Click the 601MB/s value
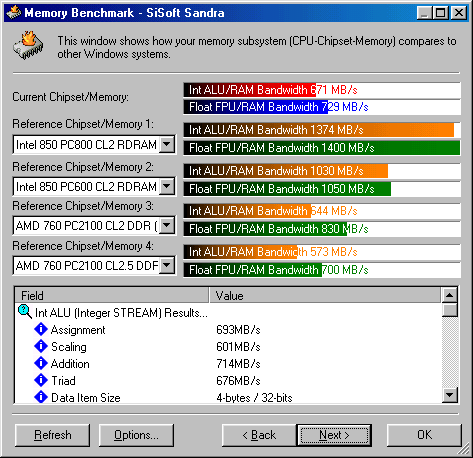473x458 pixels. pyautogui.click(x=238, y=347)
